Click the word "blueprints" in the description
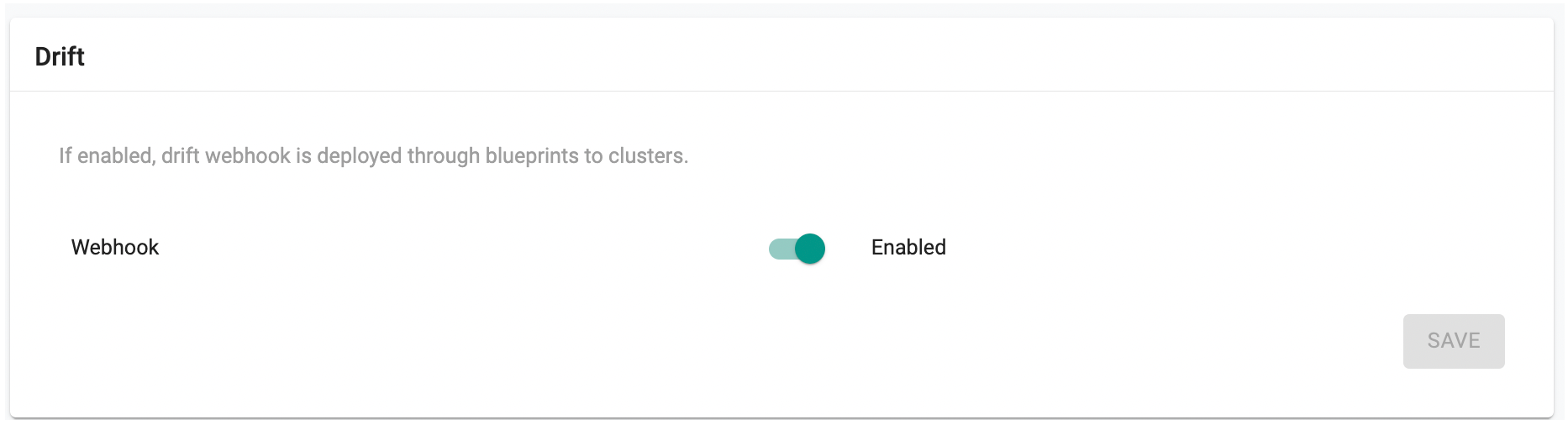The image size is (1568, 425). tap(532, 155)
